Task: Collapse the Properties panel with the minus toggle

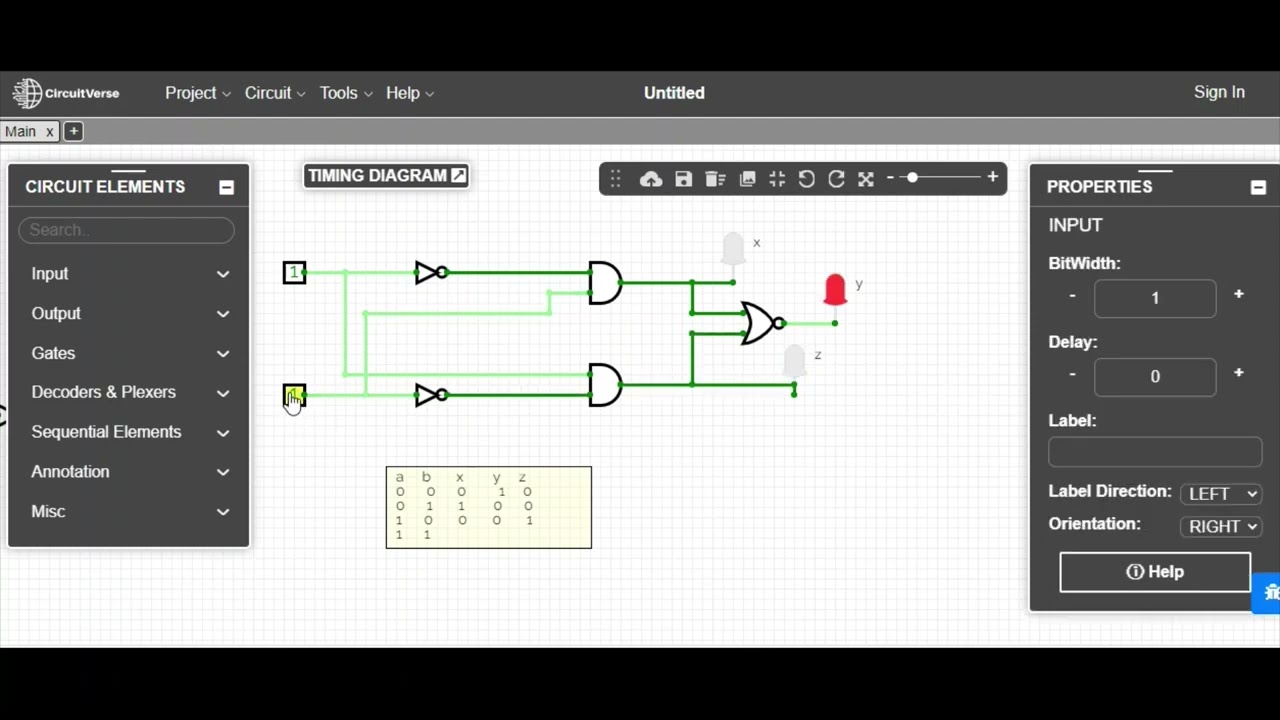Action: pyautogui.click(x=1258, y=186)
